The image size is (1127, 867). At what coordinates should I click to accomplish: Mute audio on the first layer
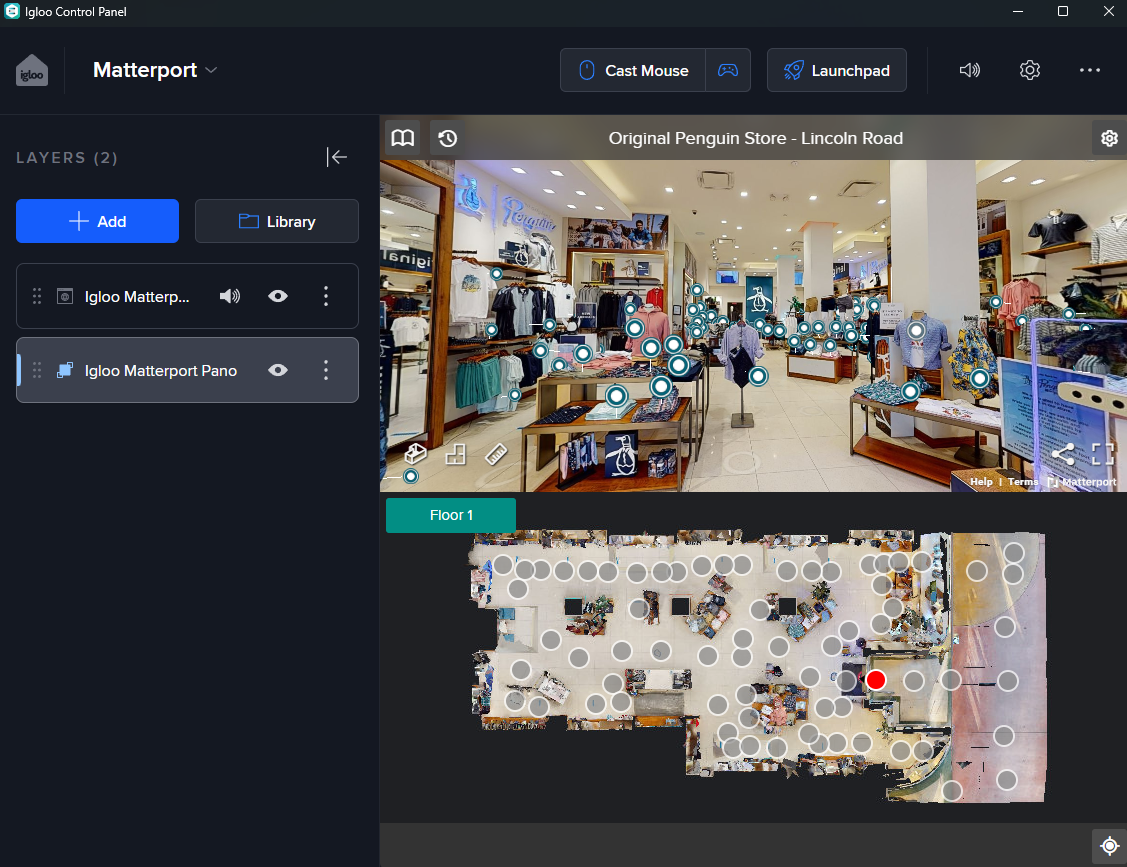click(x=230, y=296)
